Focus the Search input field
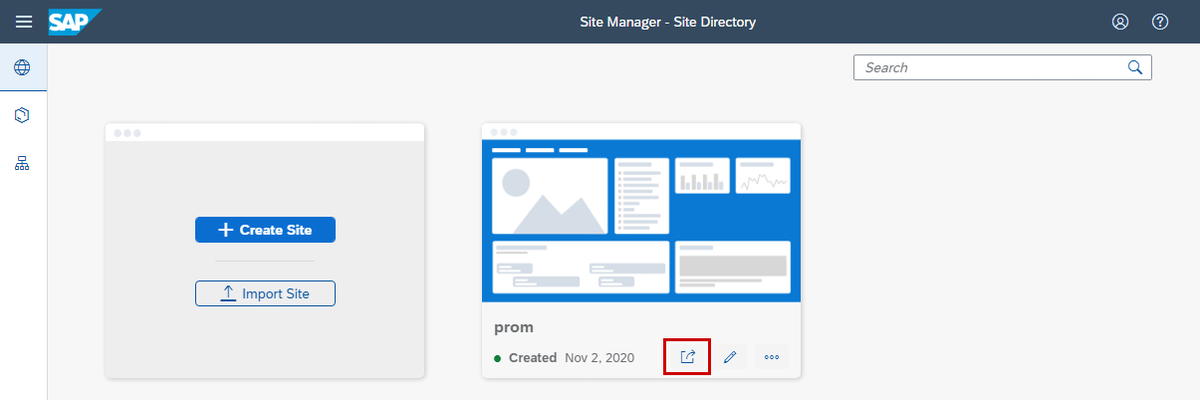 pos(1002,67)
